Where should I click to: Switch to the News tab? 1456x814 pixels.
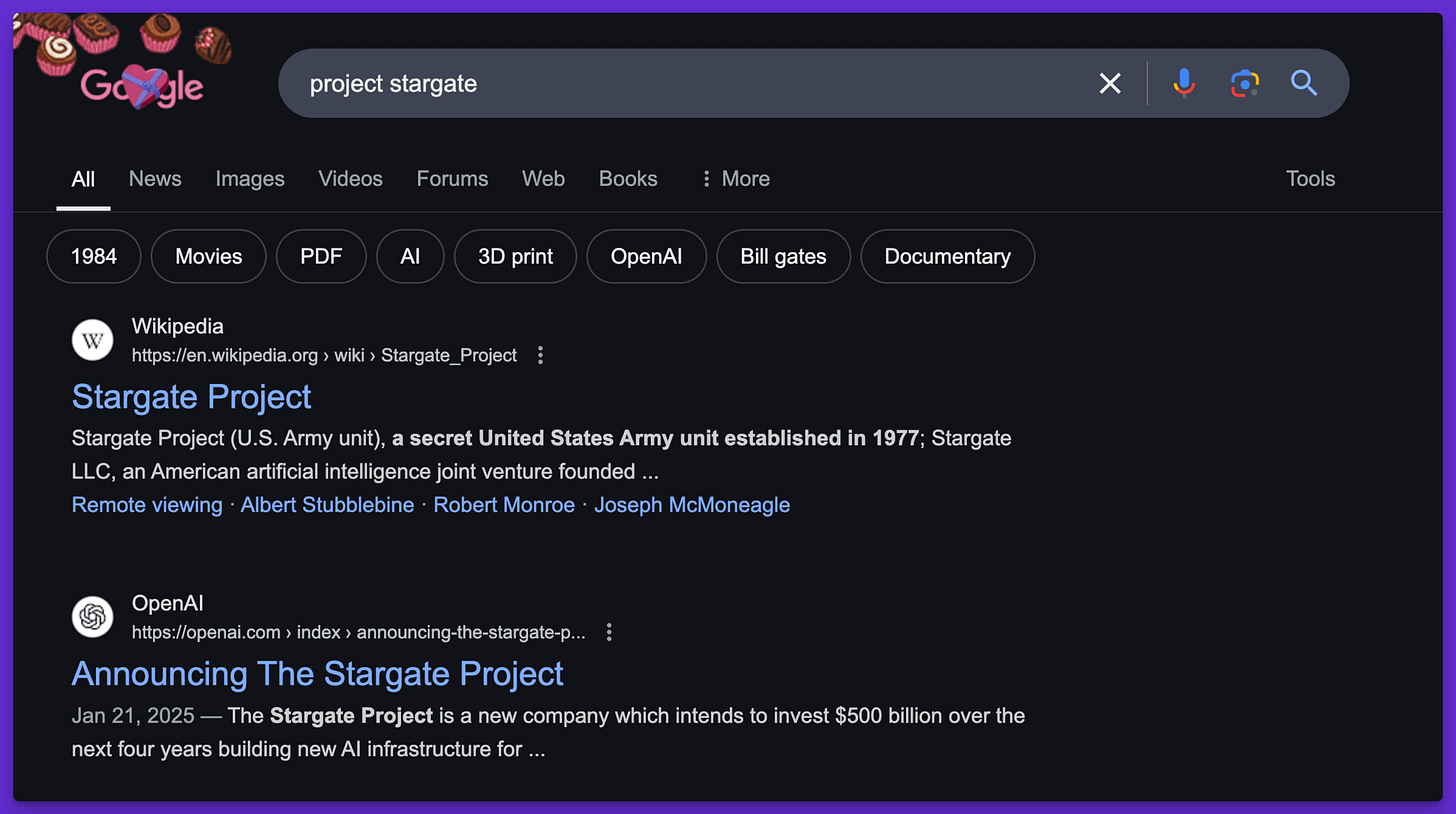pos(155,178)
